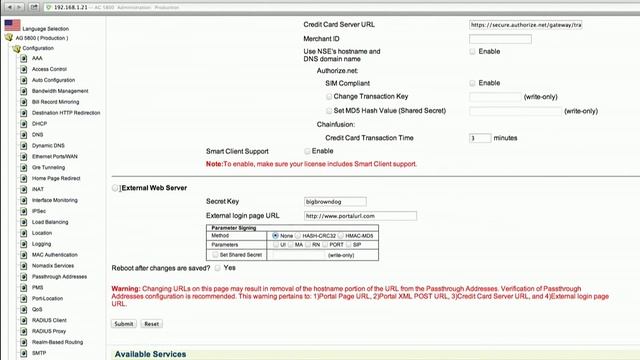Click the page icon beside Dynamic DNS
This screenshot has width=640, height=360.
24,146
